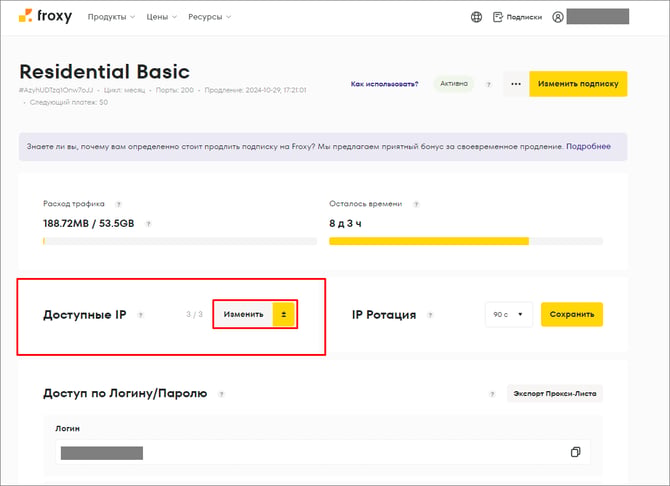Expand the Ресурсы menu
This screenshot has width=670, height=486.
click(209, 17)
